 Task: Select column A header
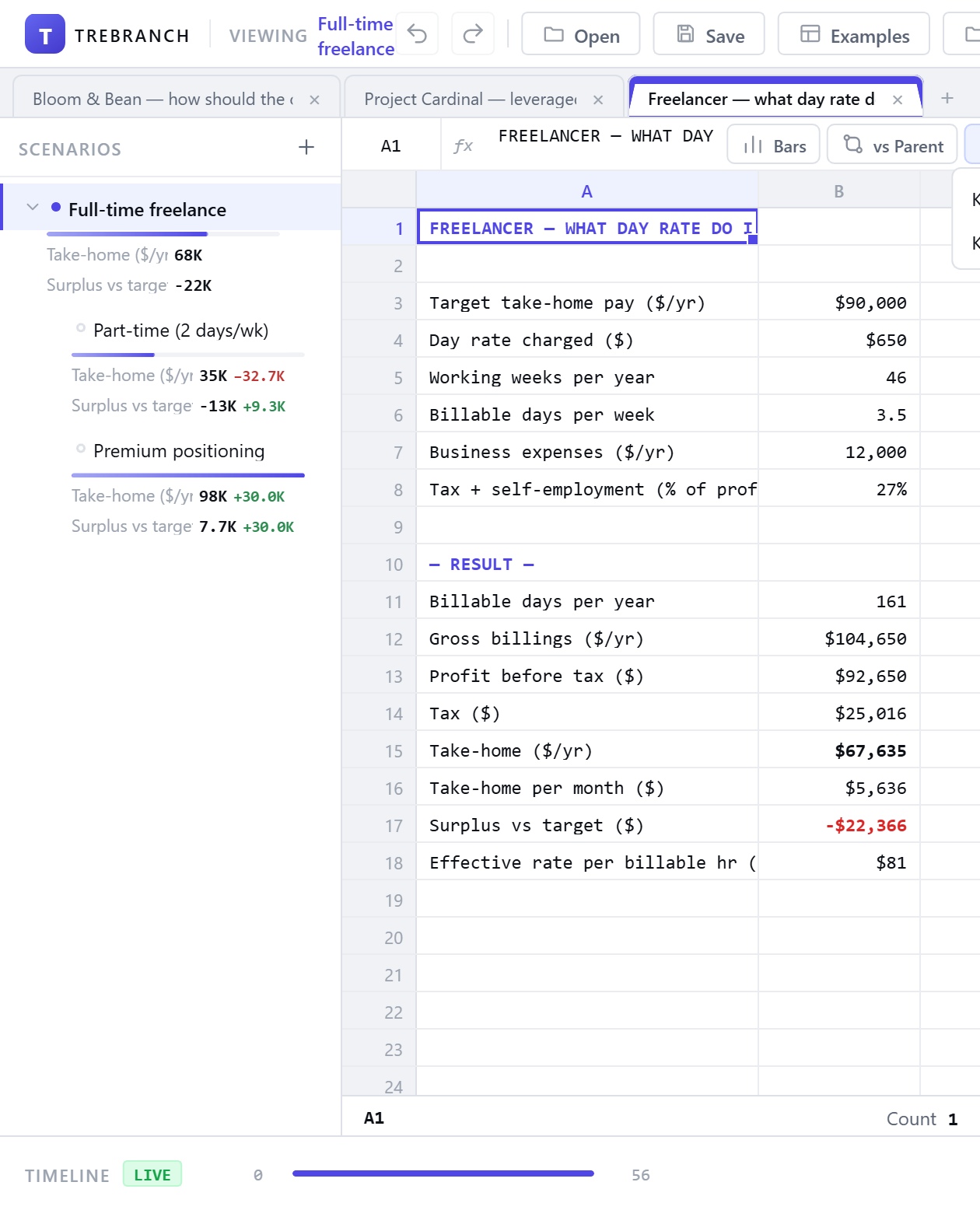(587, 191)
